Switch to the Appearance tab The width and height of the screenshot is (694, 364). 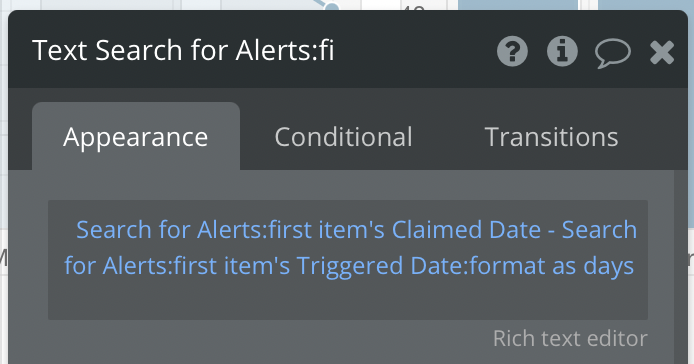[x=136, y=137]
